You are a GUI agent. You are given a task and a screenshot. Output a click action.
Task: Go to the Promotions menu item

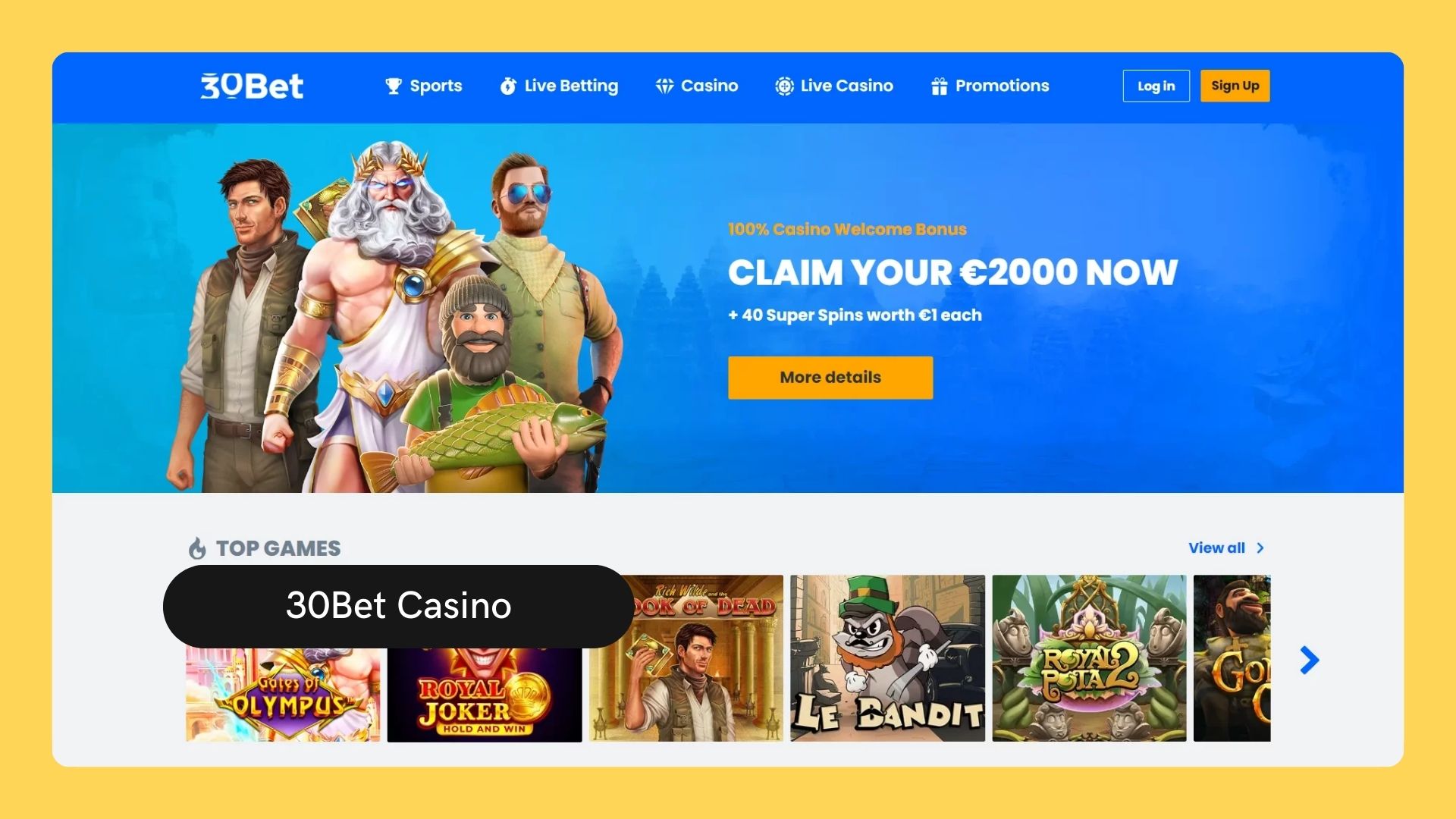click(x=990, y=86)
